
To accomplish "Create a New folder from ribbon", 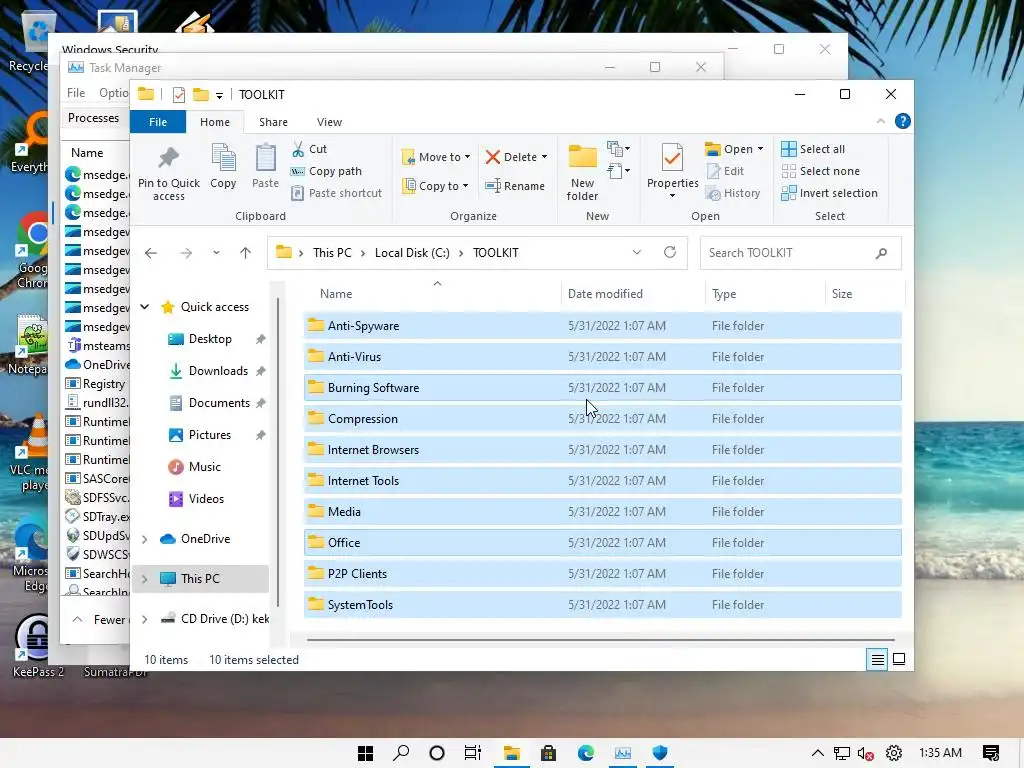I will (x=582, y=172).
